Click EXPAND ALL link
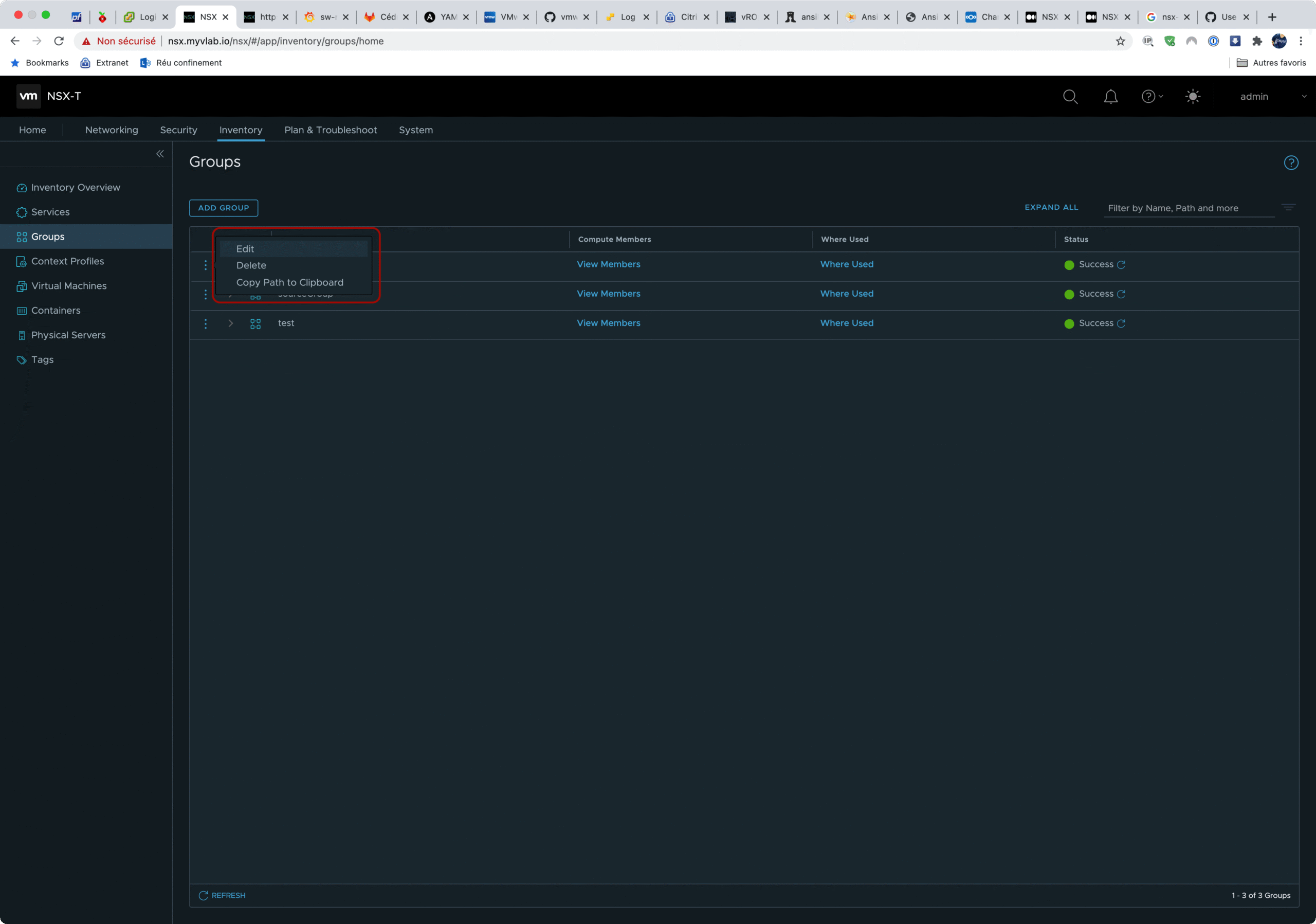1316x924 pixels. [x=1051, y=208]
